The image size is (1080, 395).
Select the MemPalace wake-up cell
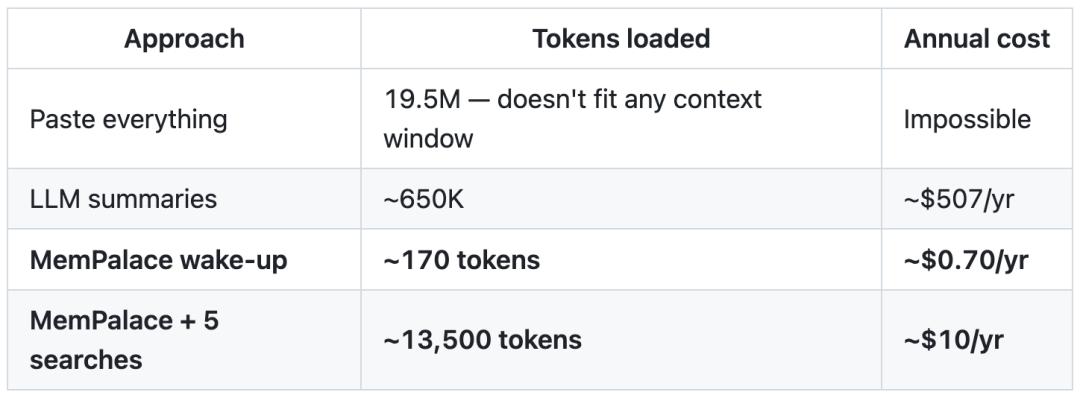pyautogui.click(x=184, y=259)
